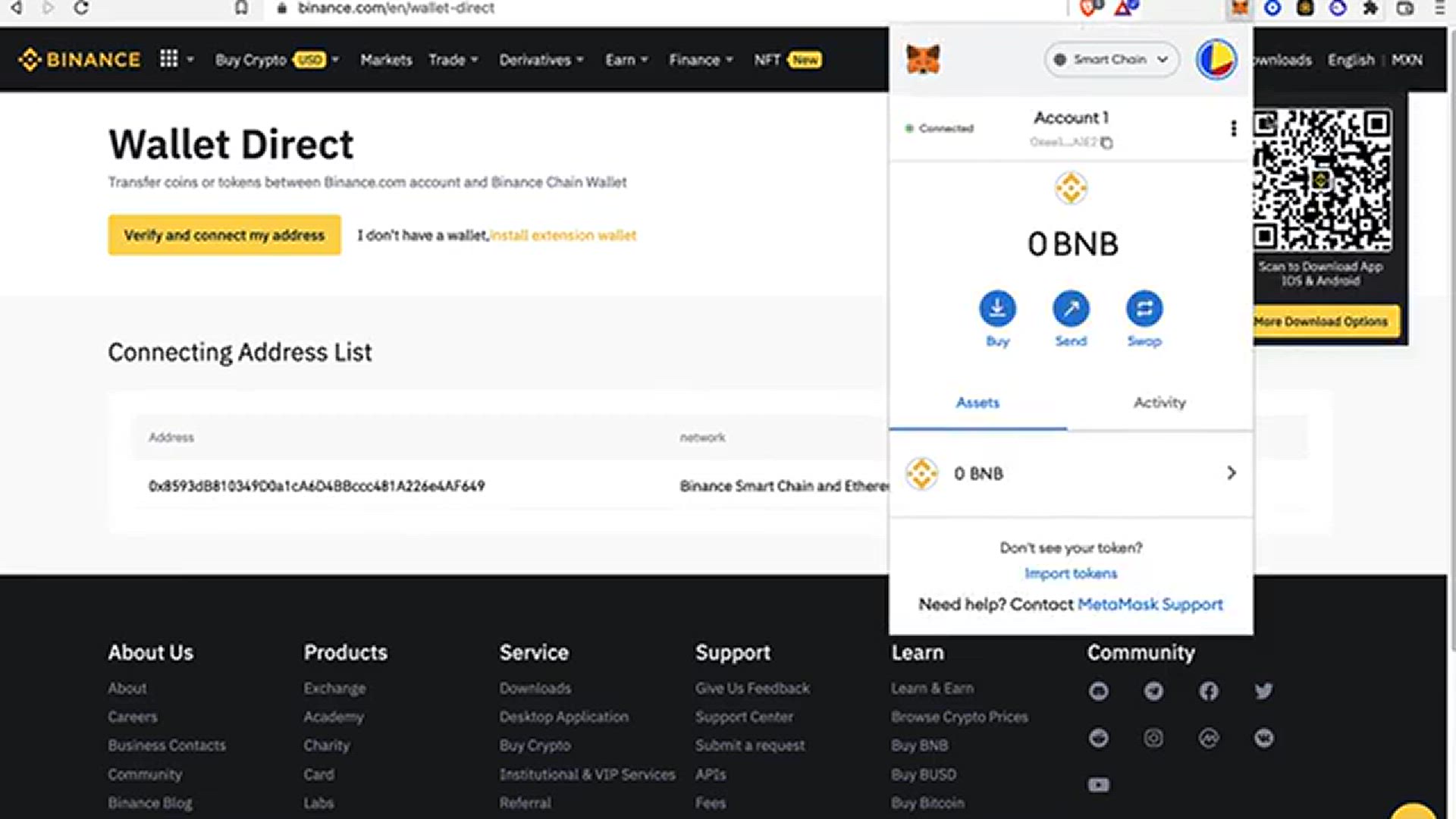Click the MetaMask fox extension icon in browser toolbar

click(x=1240, y=8)
